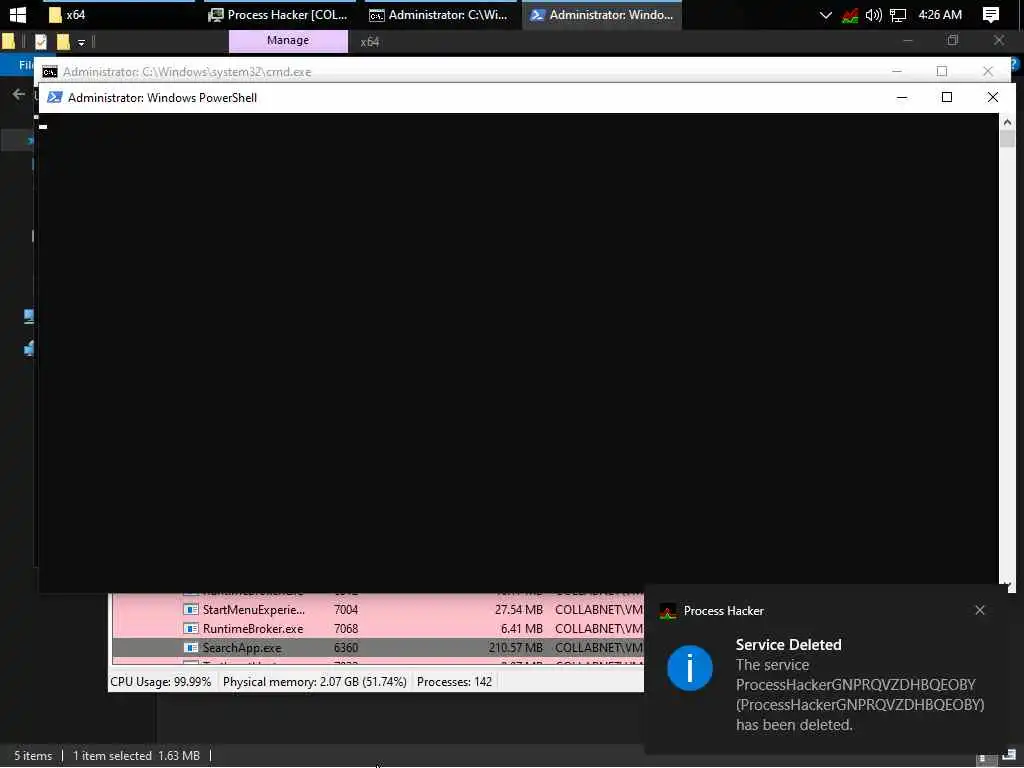
Task: Select the Manage ribbon tab in Explorer
Action: 288,40
